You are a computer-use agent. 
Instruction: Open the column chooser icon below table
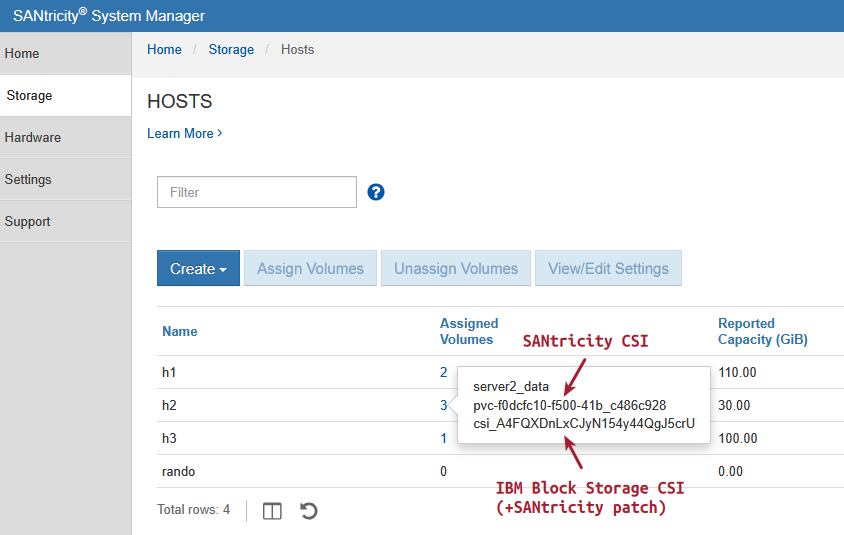[272, 511]
